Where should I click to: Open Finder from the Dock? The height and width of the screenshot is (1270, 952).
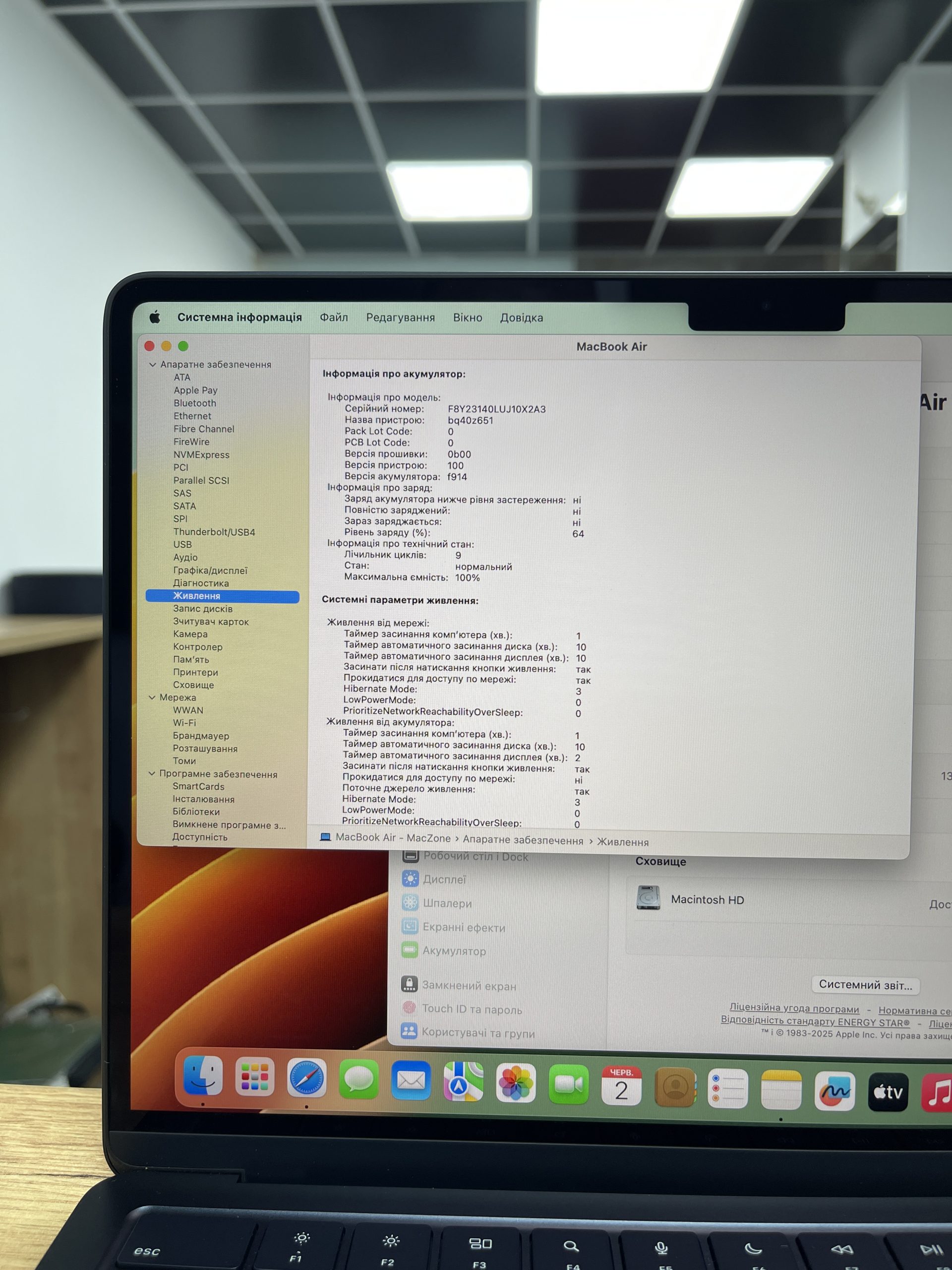[x=203, y=1076]
